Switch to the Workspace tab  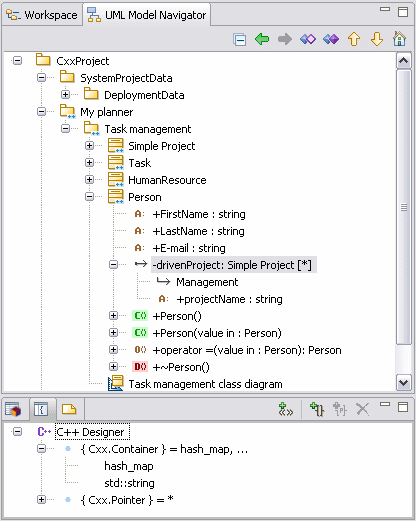42,15
